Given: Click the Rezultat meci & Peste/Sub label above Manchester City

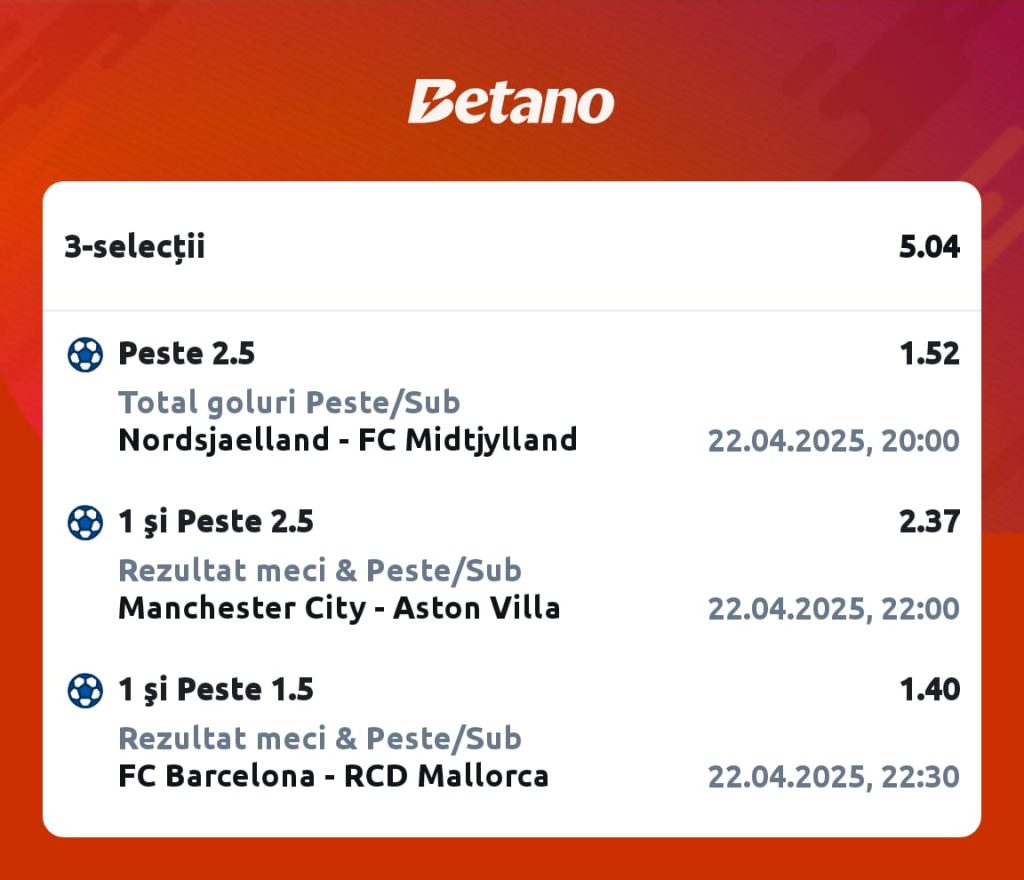Looking at the screenshot, I should [x=320, y=571].
